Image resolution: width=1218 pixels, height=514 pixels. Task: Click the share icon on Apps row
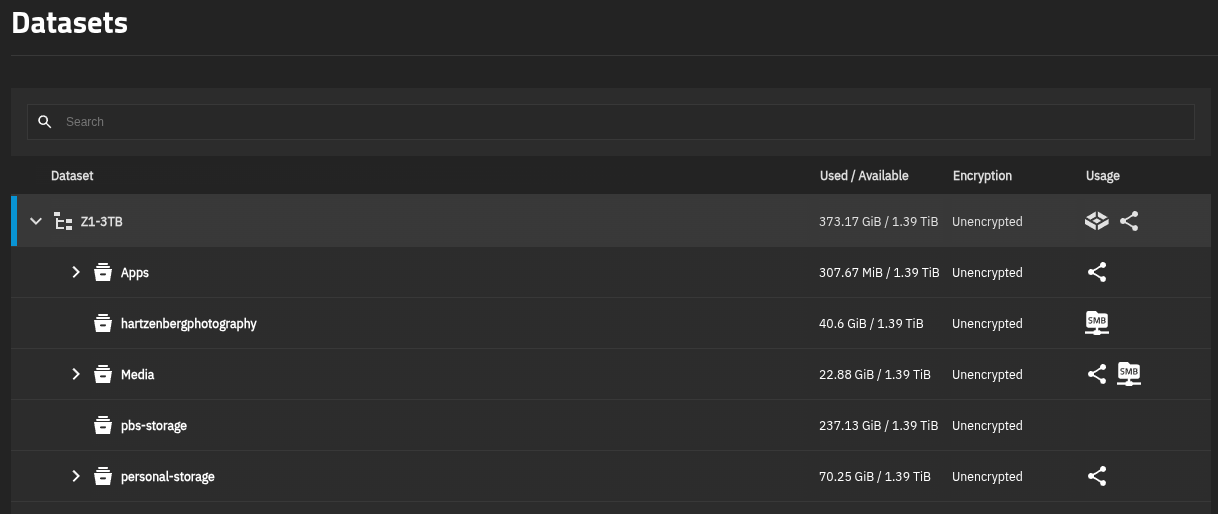point(1097,272)
